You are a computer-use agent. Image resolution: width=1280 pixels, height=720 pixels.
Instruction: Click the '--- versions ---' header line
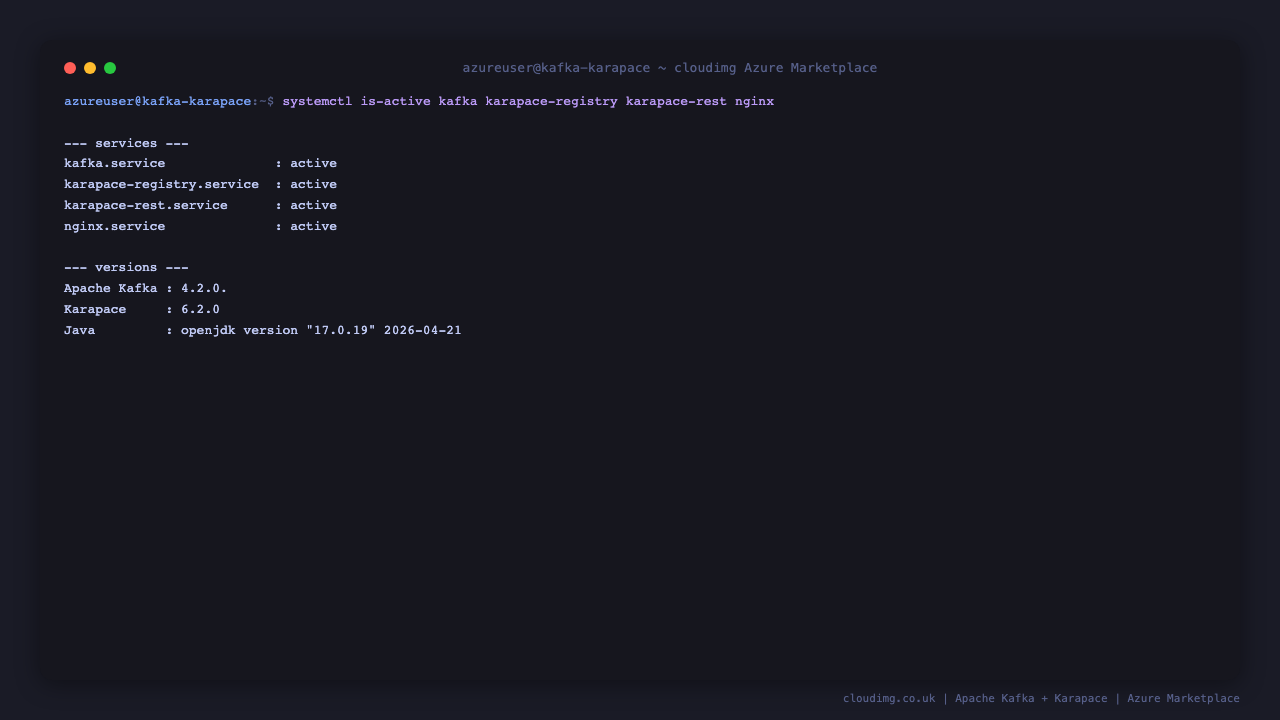tap(126, 267)
